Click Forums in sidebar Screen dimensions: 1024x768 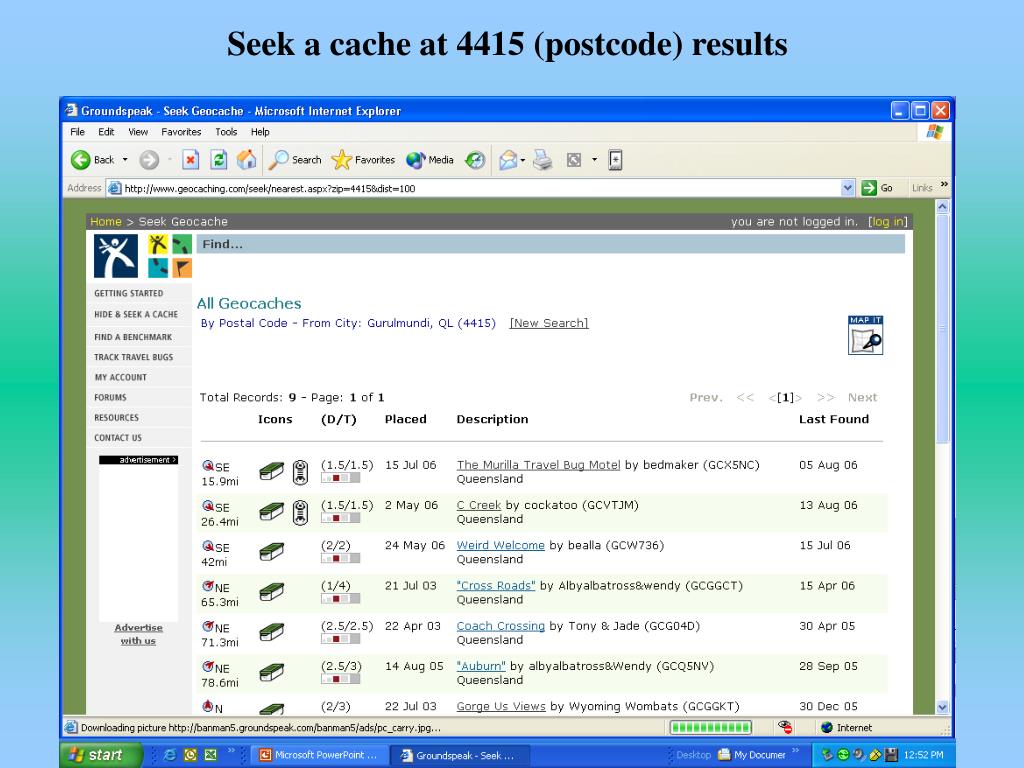pos(110,397)
